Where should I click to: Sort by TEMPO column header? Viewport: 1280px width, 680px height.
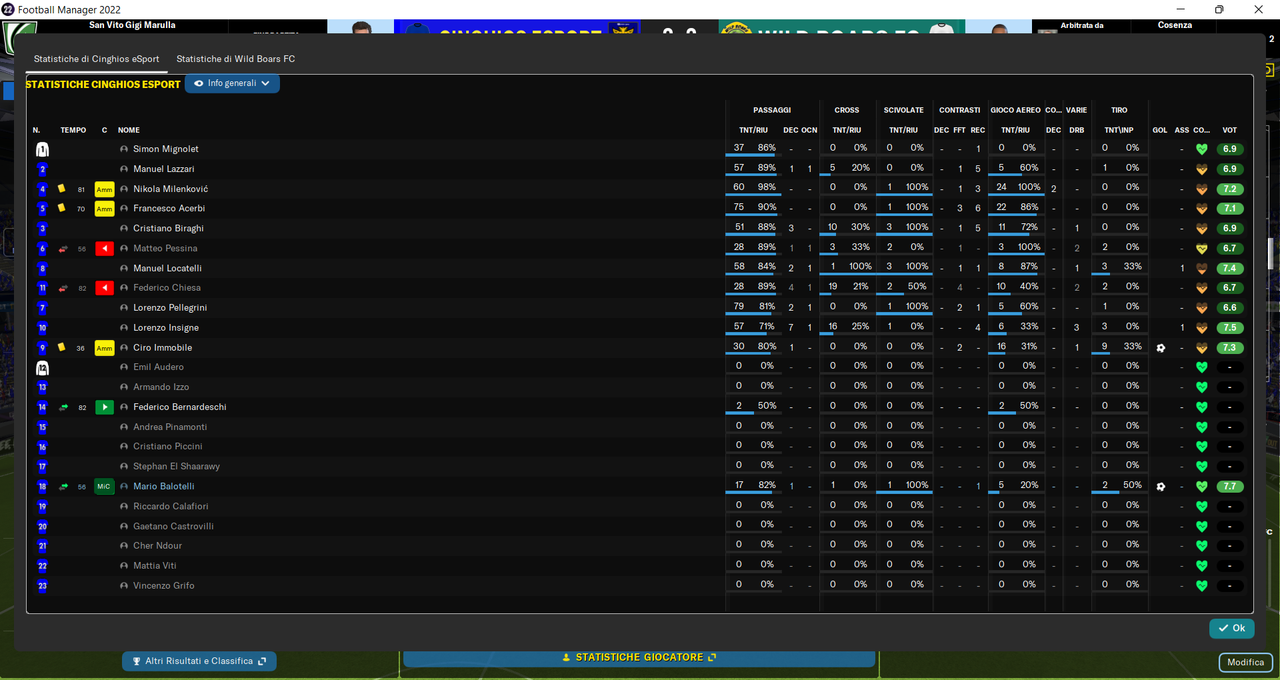click(73, 130)
